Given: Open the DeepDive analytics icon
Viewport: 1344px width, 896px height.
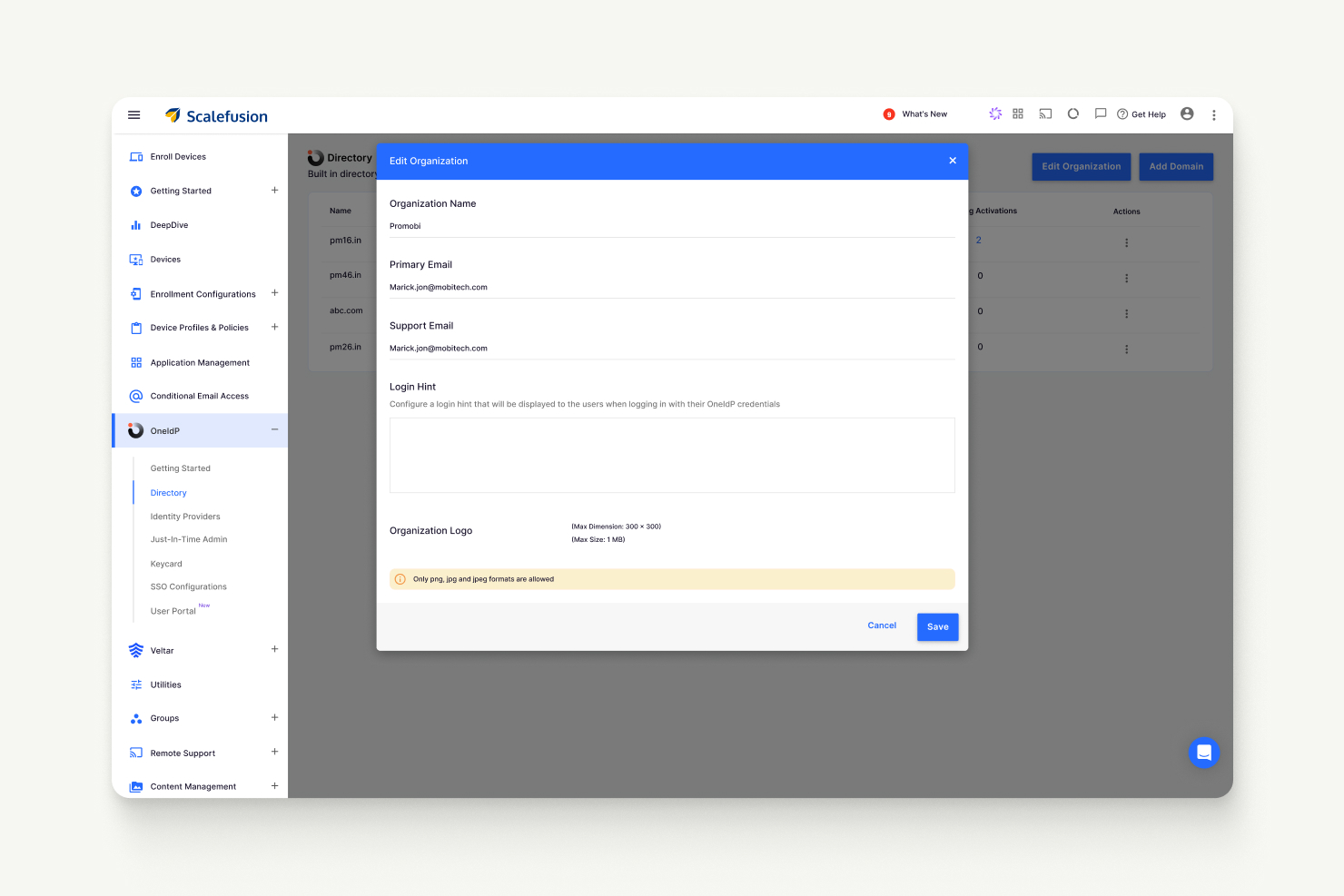Looking at the screenshot, I should click(x=134, y=224).
